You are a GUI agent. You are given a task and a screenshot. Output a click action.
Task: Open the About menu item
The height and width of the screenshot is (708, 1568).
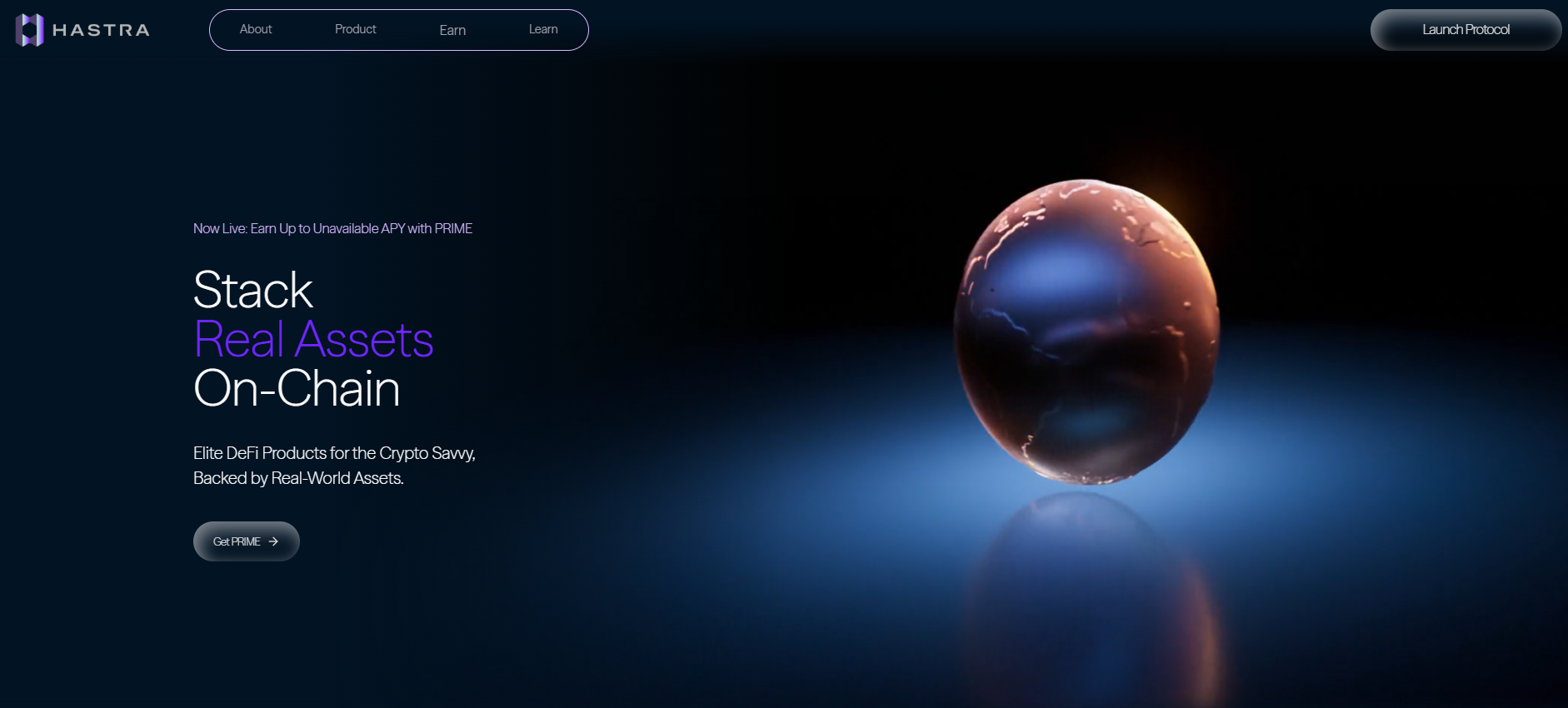(256, 29)
